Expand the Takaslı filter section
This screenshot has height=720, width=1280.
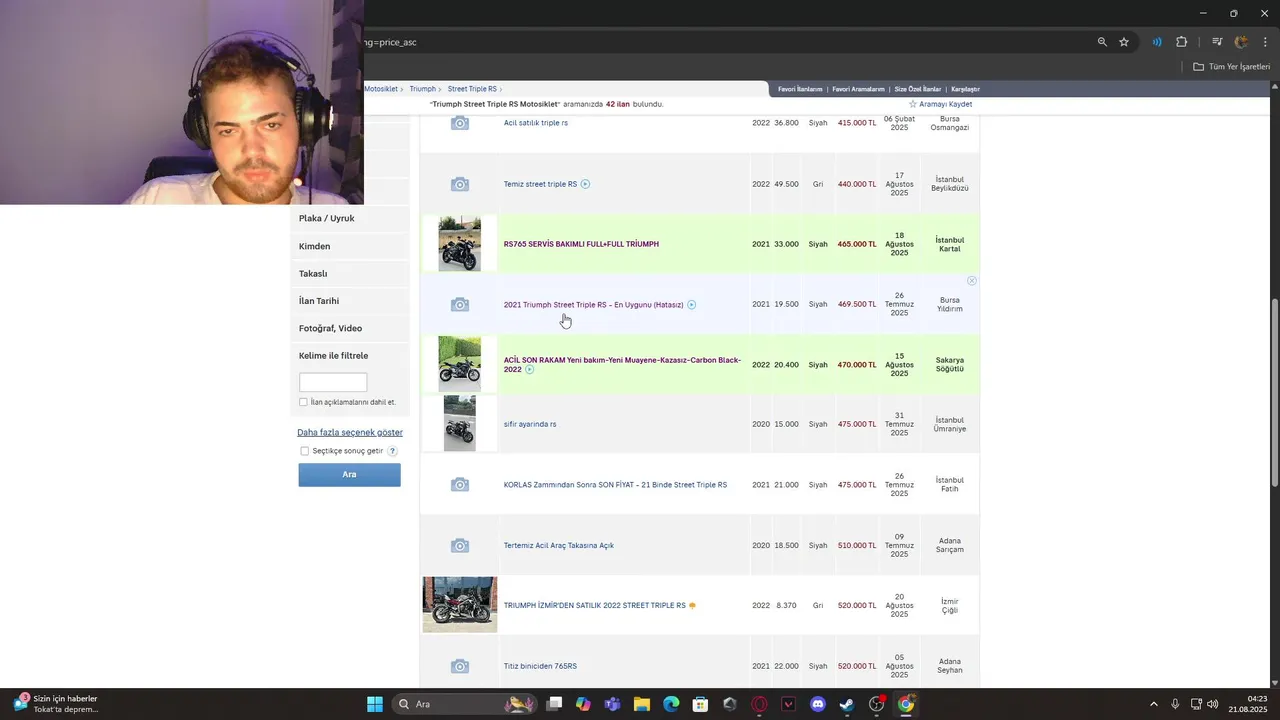coord(350,273)
